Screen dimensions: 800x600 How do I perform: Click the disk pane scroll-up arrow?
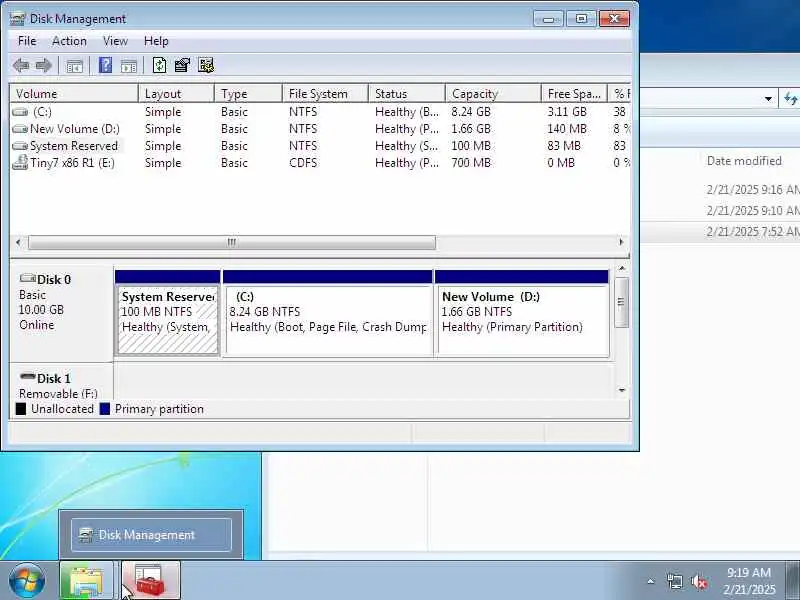click(622, 268)
